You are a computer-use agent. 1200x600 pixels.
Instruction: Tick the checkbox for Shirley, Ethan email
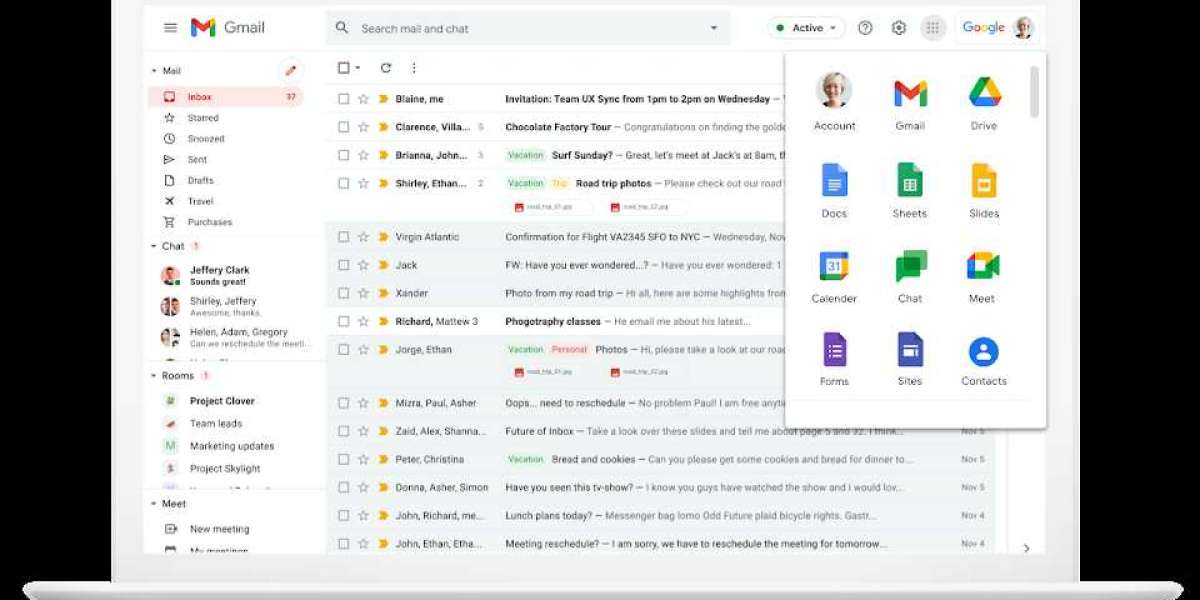tap(343, 183)
